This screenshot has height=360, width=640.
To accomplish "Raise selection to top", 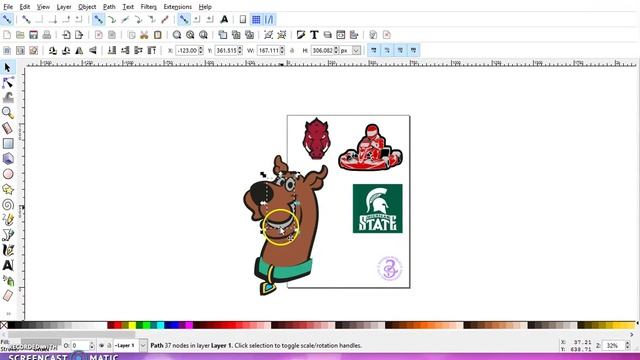I will pos(151,50).
